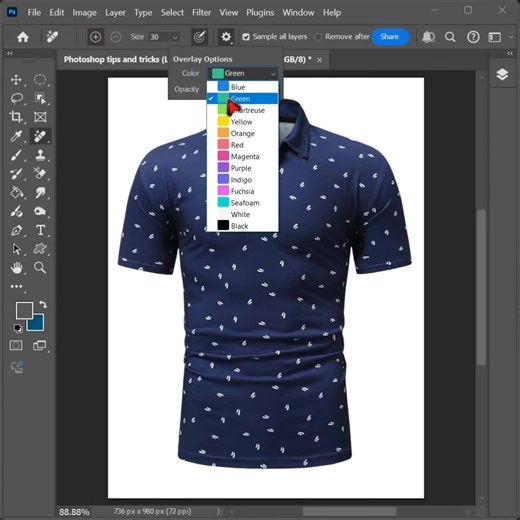Screen dimensions: 520x520
Task: Select the History Brush tool
Action: 16,174
